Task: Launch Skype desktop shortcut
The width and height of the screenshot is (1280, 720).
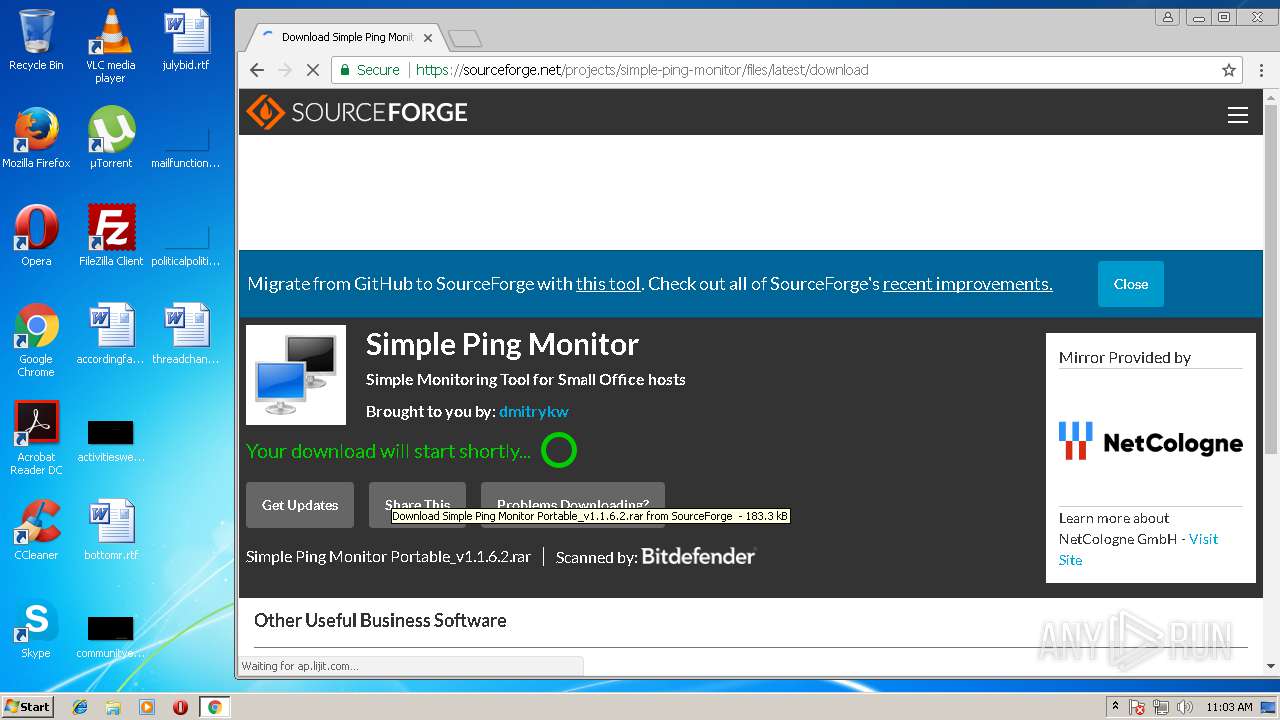Action: point(36,628)
